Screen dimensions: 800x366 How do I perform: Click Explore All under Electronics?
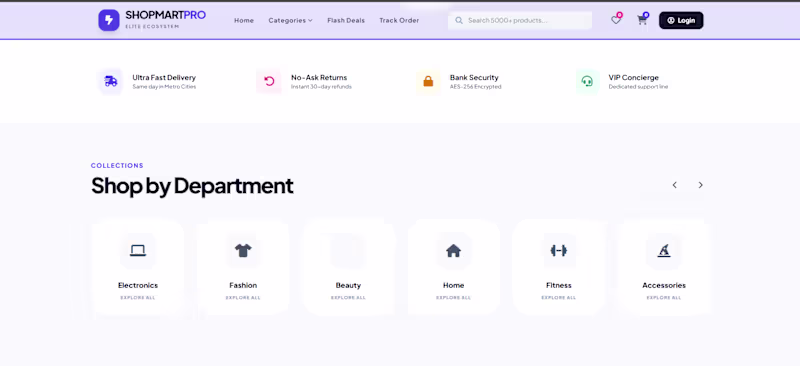pos(138,298)
